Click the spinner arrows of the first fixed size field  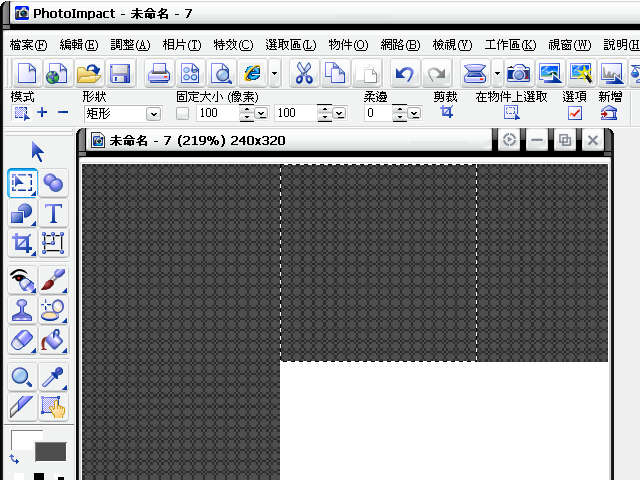247,113
